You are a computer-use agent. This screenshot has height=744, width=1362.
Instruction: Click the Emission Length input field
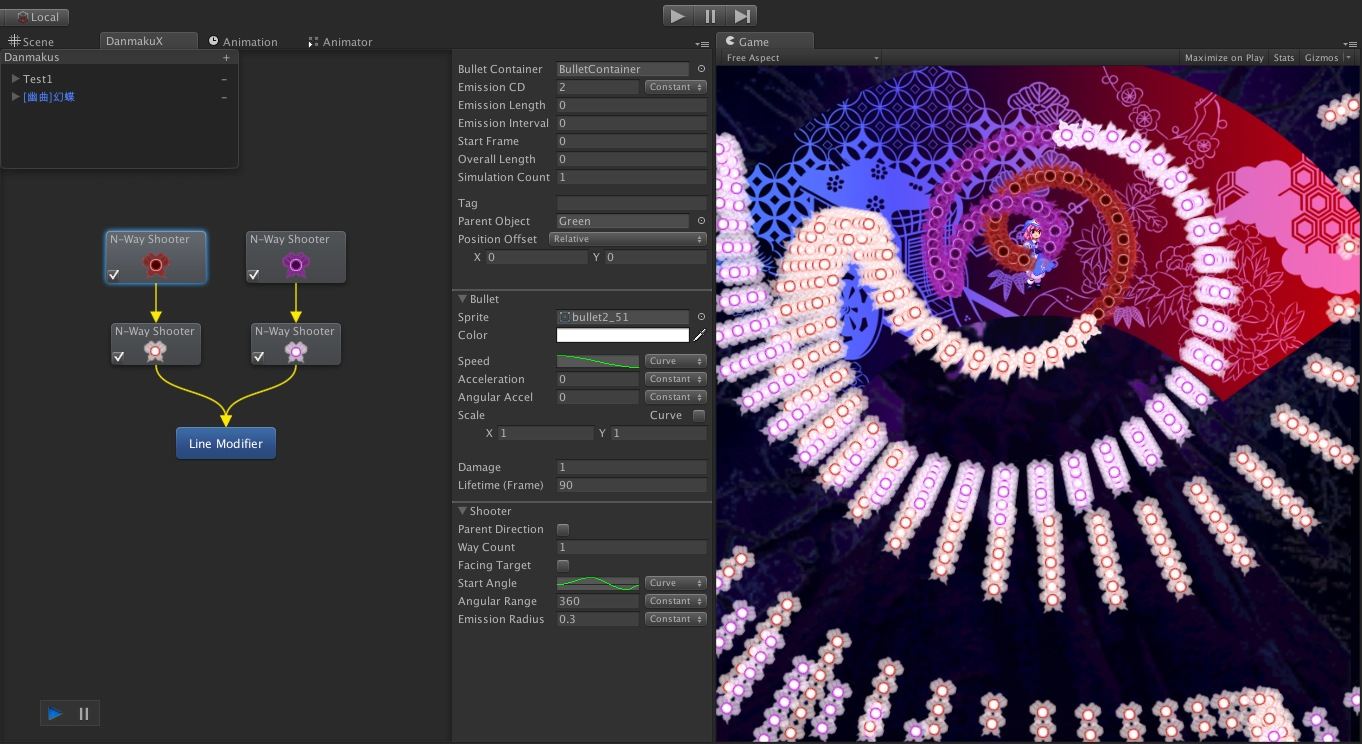click(631, 105)
